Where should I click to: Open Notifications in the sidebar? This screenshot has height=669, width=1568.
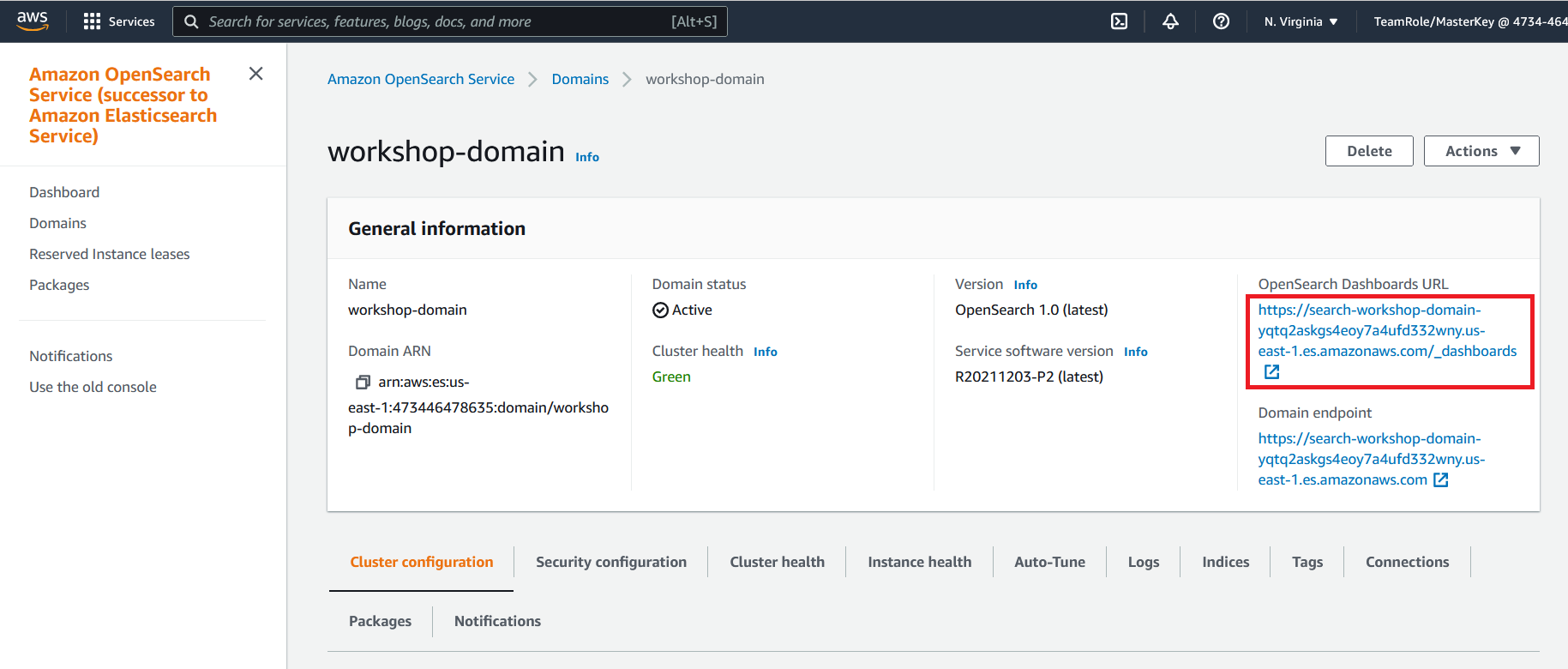pyautogui.click(x=71, y=356)
